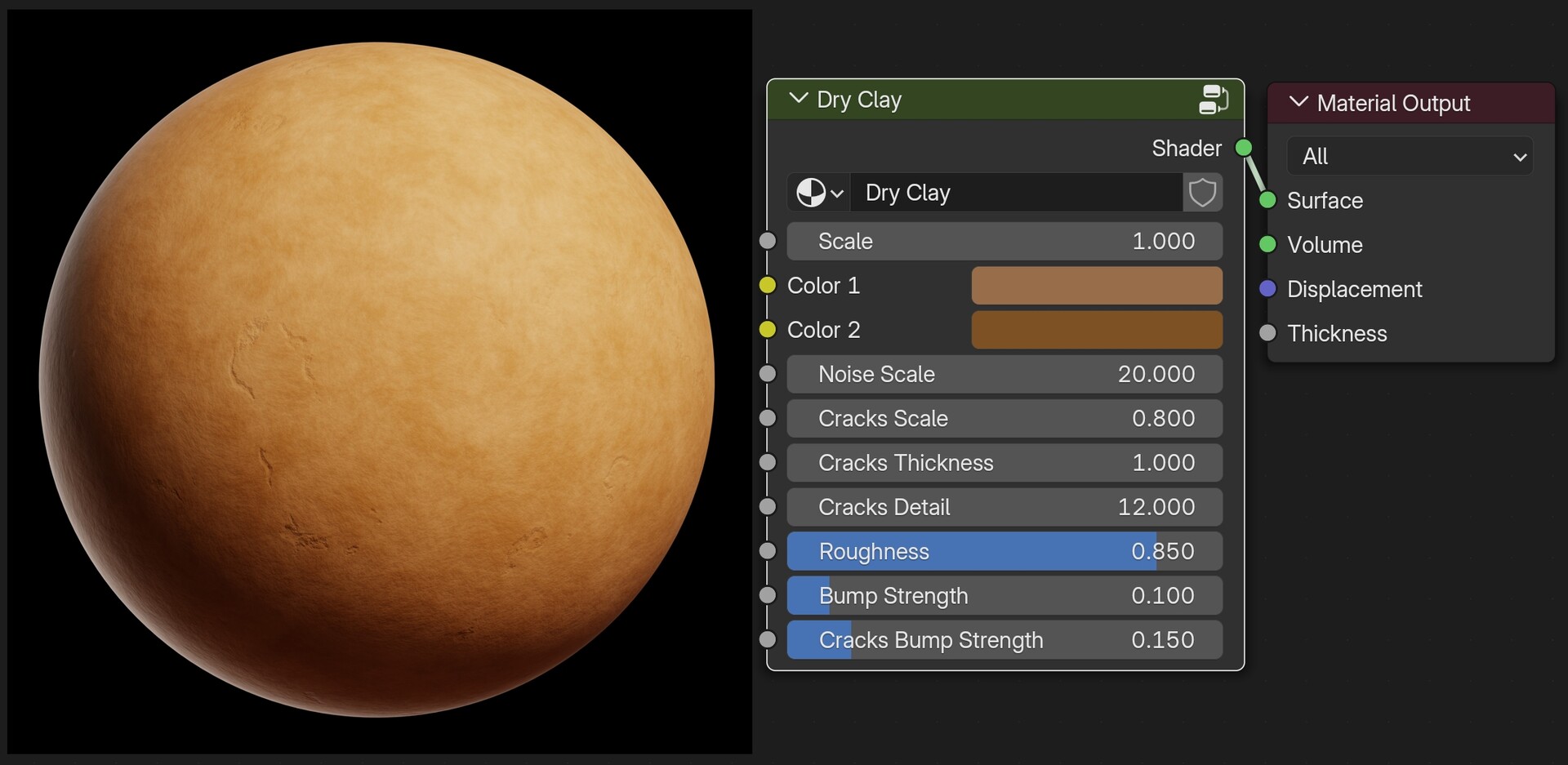Viewport: 1568px width, 765px height.
Task: Click the Cracks Detail value field
Action: [x=1004, y=507]
